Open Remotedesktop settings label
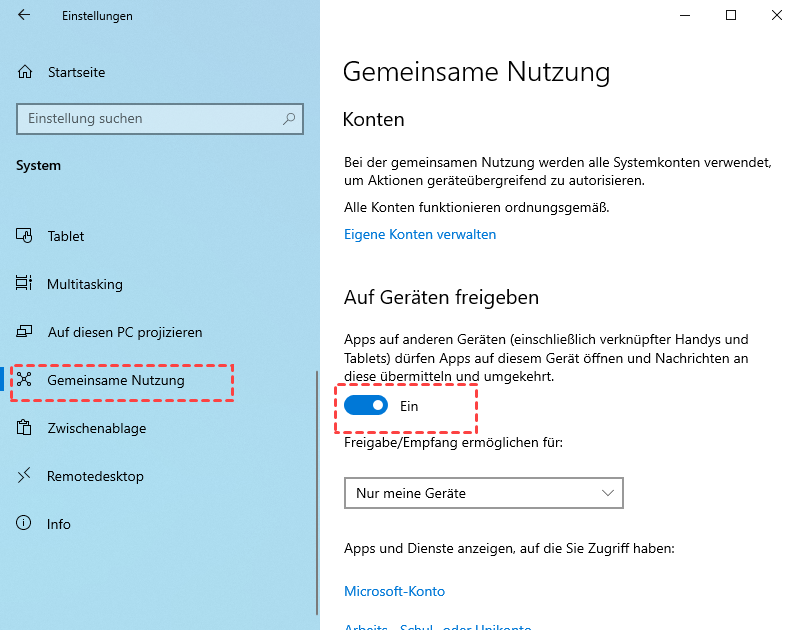 [95, 476]
